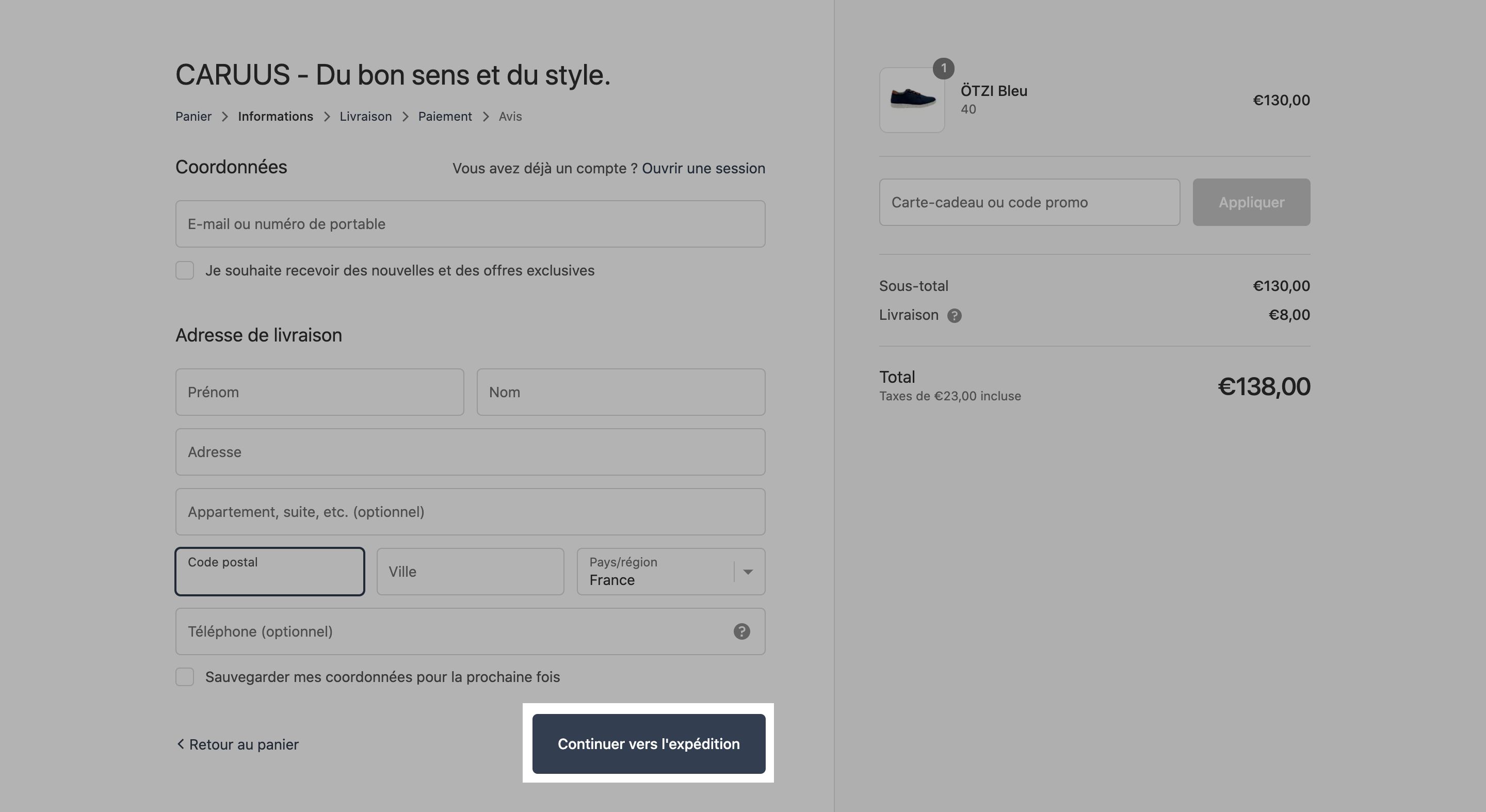Open the ÖTZI Bleu shoe thumbnail
The image size is (1486, 812).
[x=911, y=101]
